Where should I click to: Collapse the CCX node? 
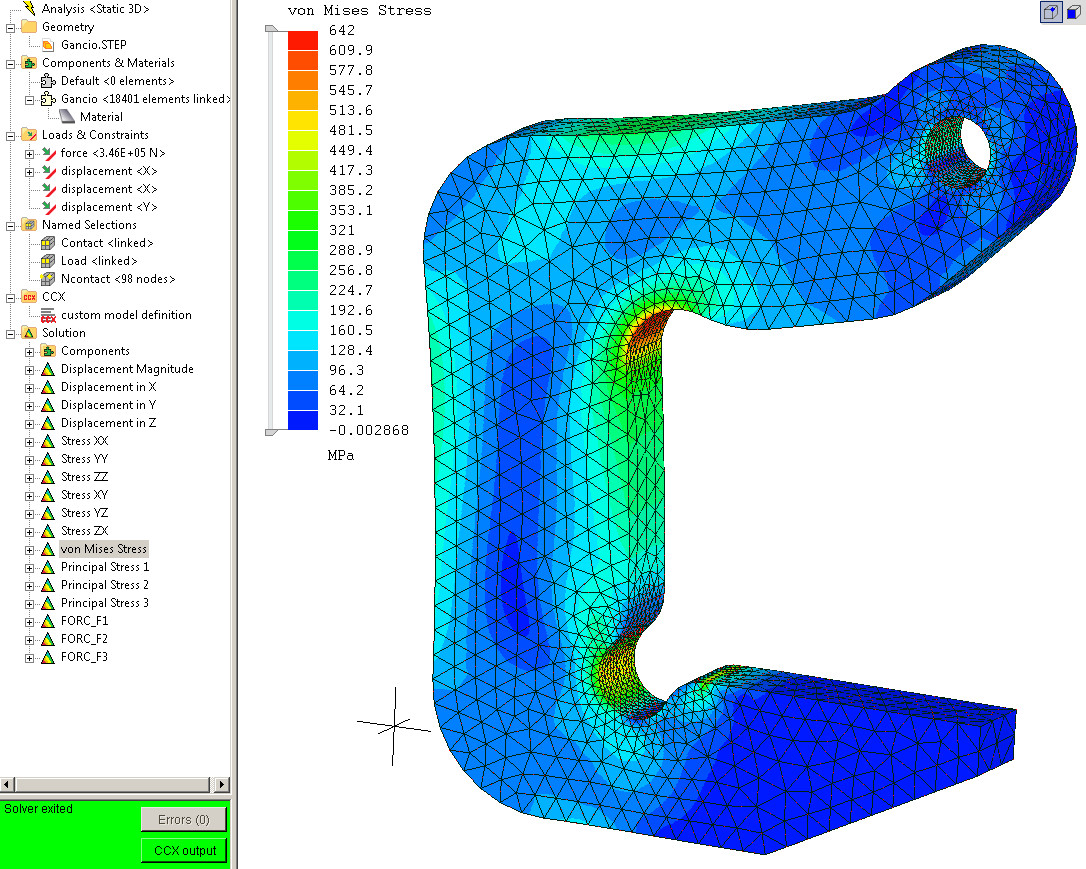click(x=10, y=298)
